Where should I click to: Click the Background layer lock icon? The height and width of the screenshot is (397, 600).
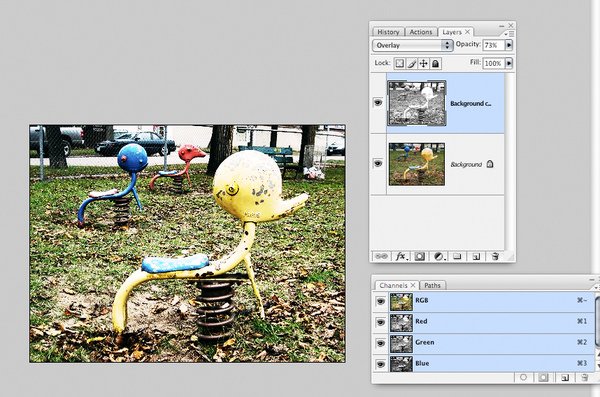(490, 164)
